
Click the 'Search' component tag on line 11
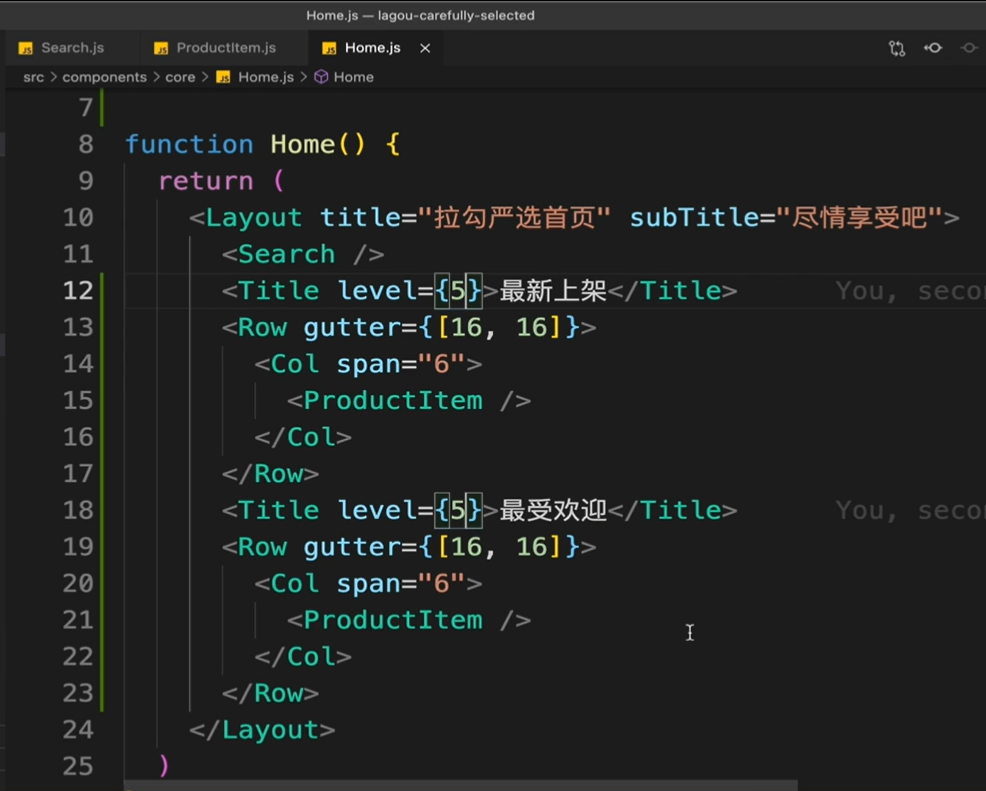pos(287,255)
